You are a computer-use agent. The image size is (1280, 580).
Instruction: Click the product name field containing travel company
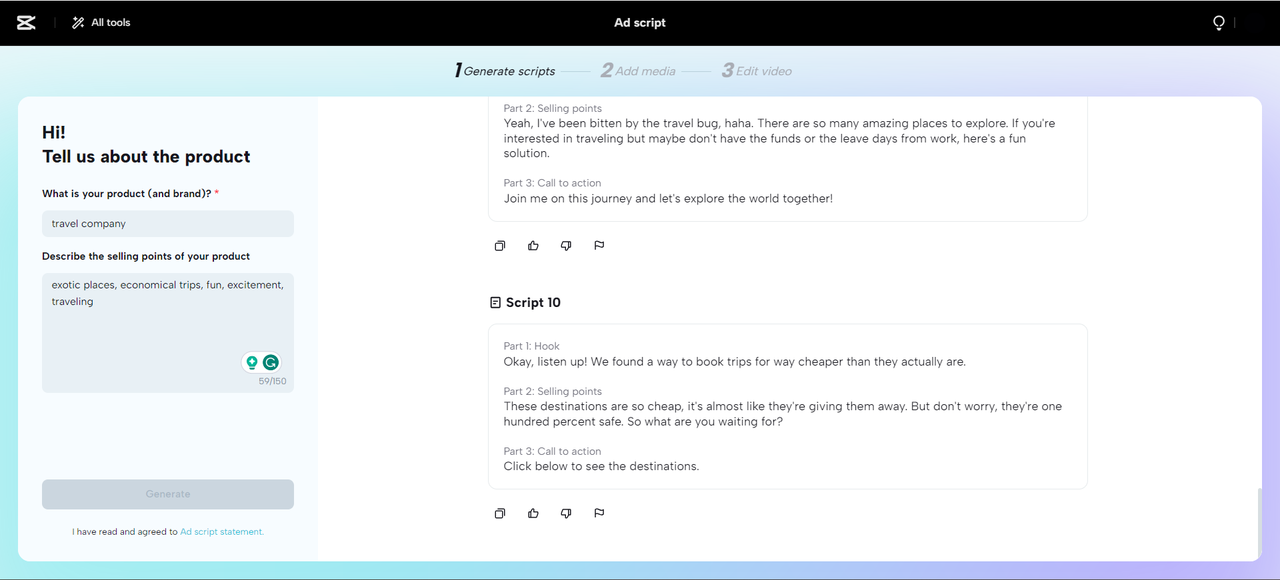point(168,224)
